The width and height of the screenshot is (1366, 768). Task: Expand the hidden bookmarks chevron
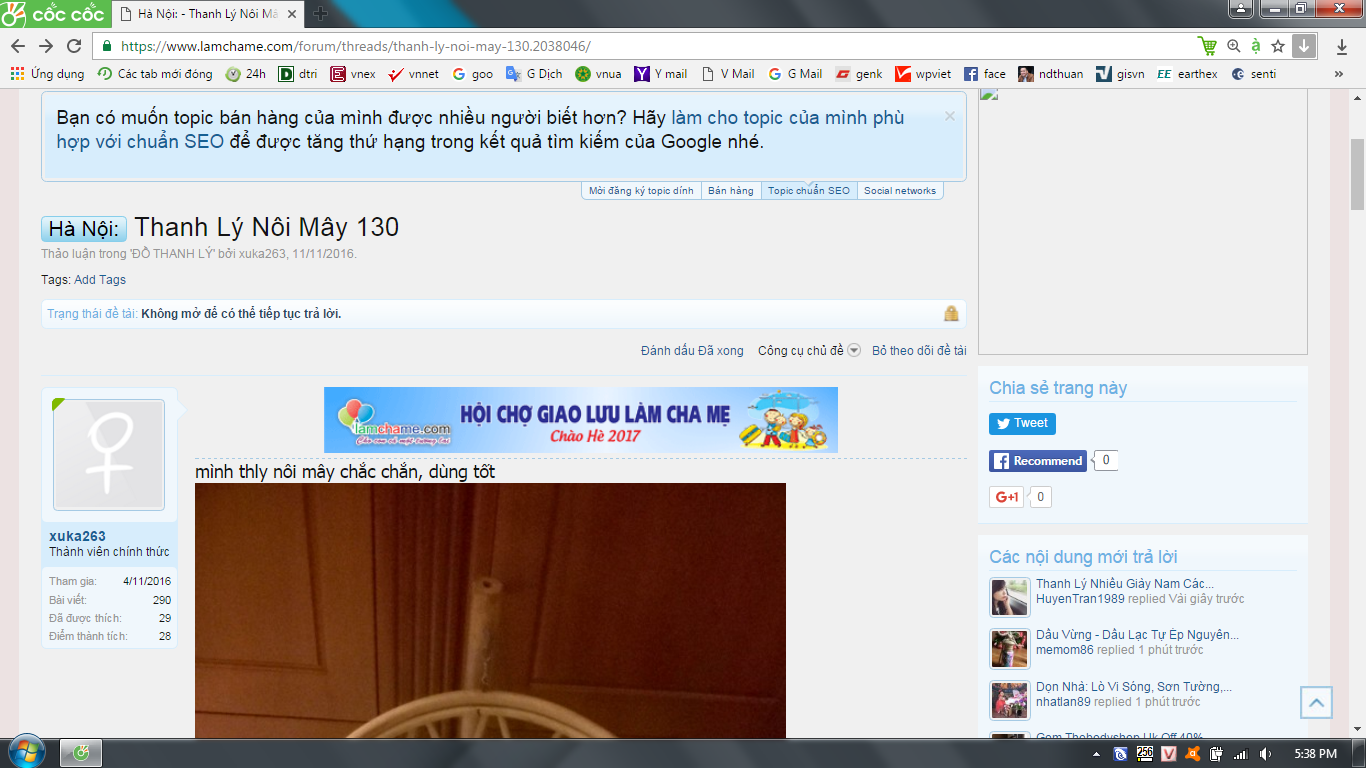click(x=1339, y=74)
